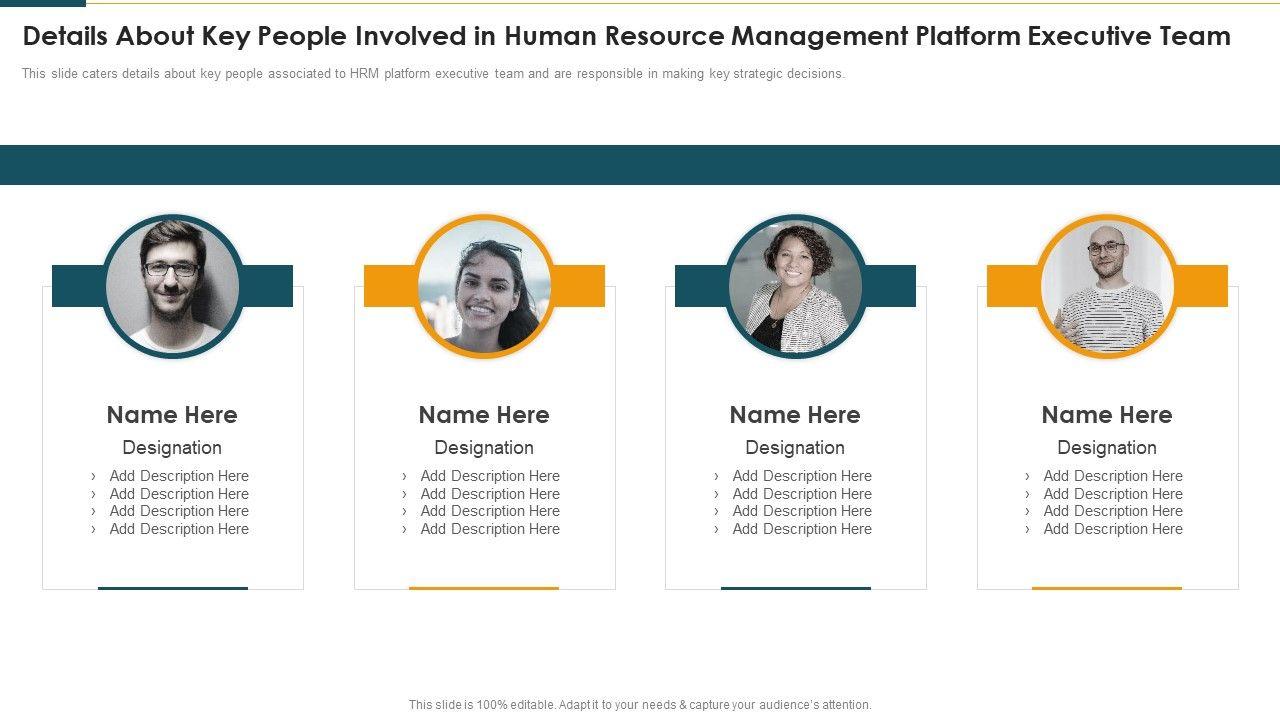Select 'Designation' under the curly-haired woman's photo
Viewport: 1280px width, 720px height.
(795, 448)
